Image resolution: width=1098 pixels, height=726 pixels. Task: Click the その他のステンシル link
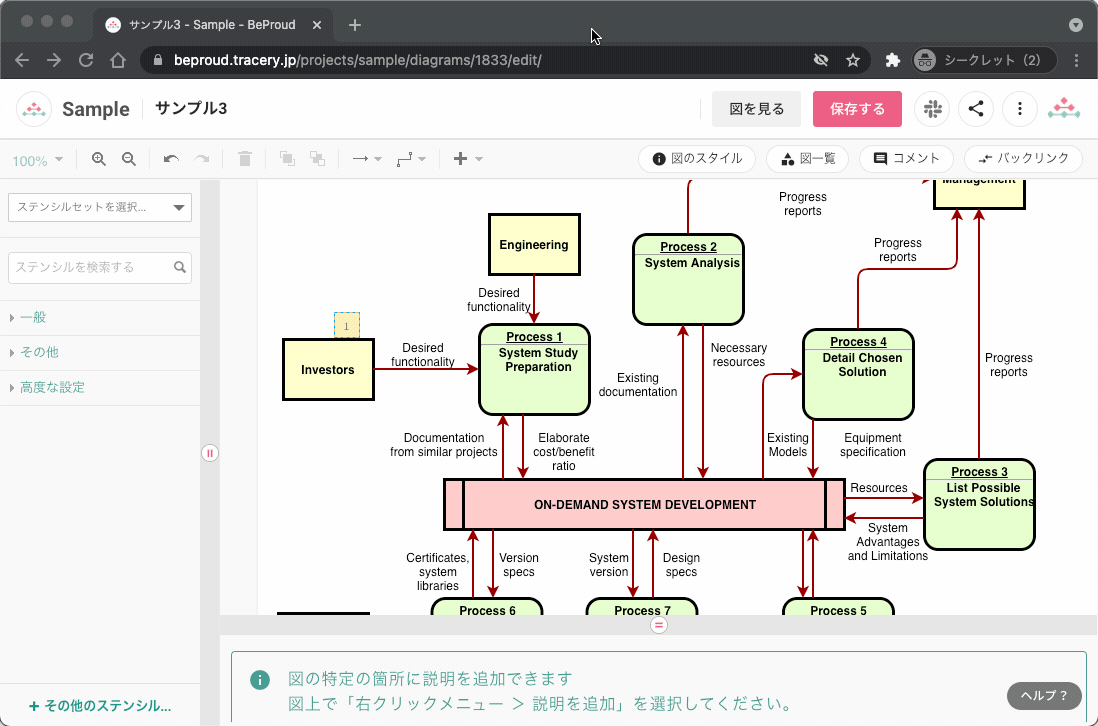(x=100, y=705)
